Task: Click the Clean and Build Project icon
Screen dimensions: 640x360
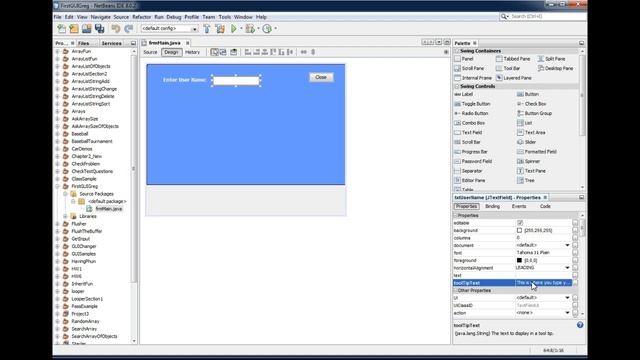Action: click(x=220, y=29)
